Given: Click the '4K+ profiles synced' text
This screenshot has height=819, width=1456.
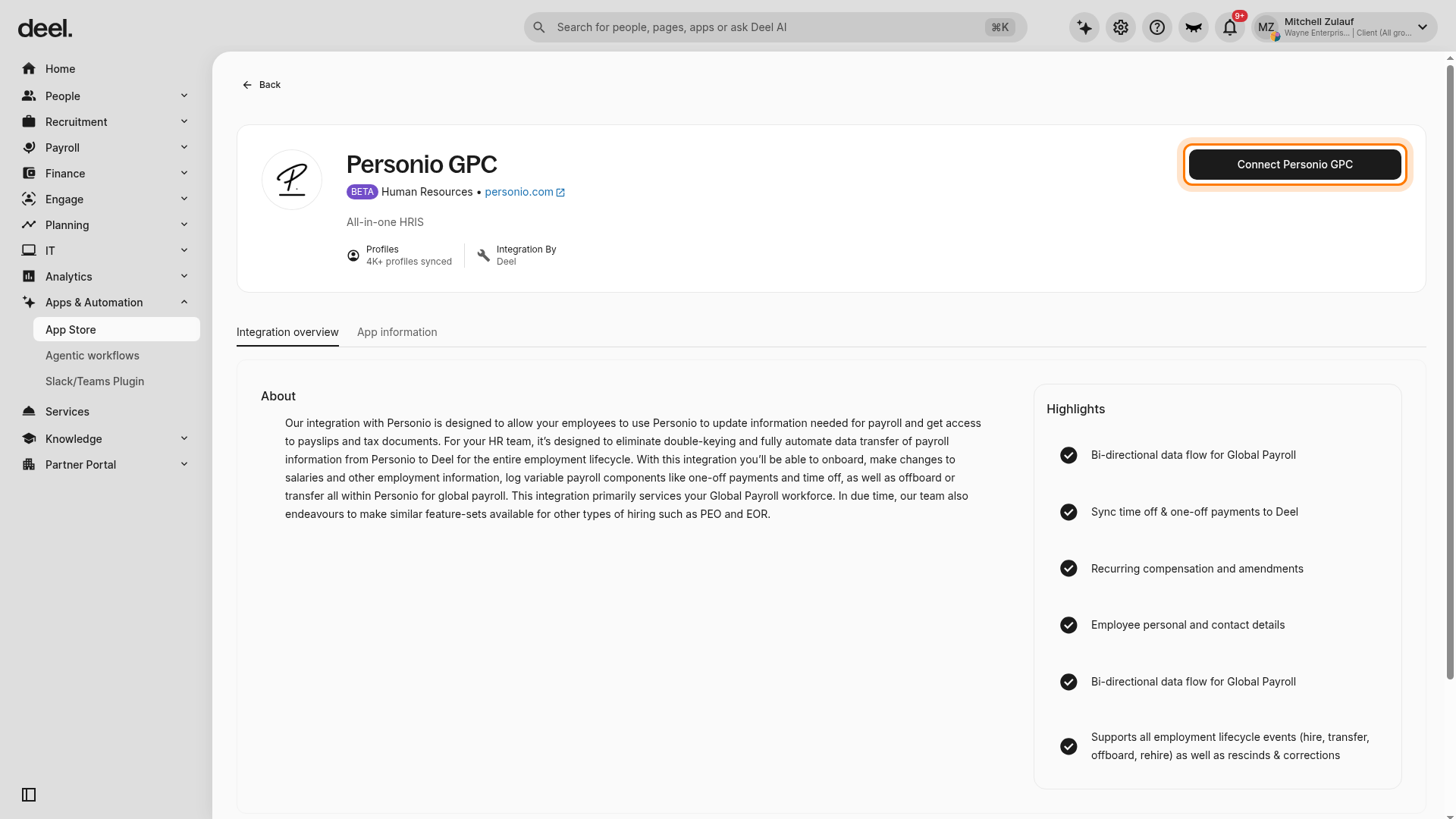Looking at the screenshot, I should [409, 262].
